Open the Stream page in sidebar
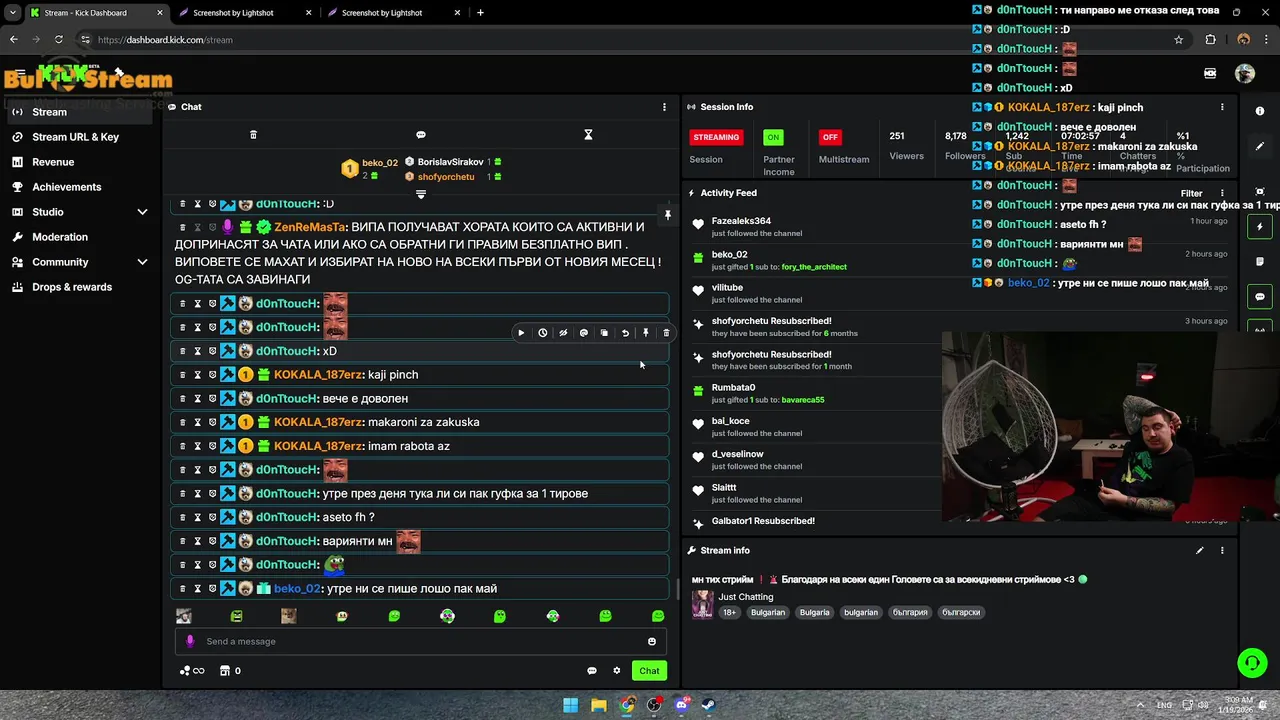The image size is (1280, 720). 82,112
